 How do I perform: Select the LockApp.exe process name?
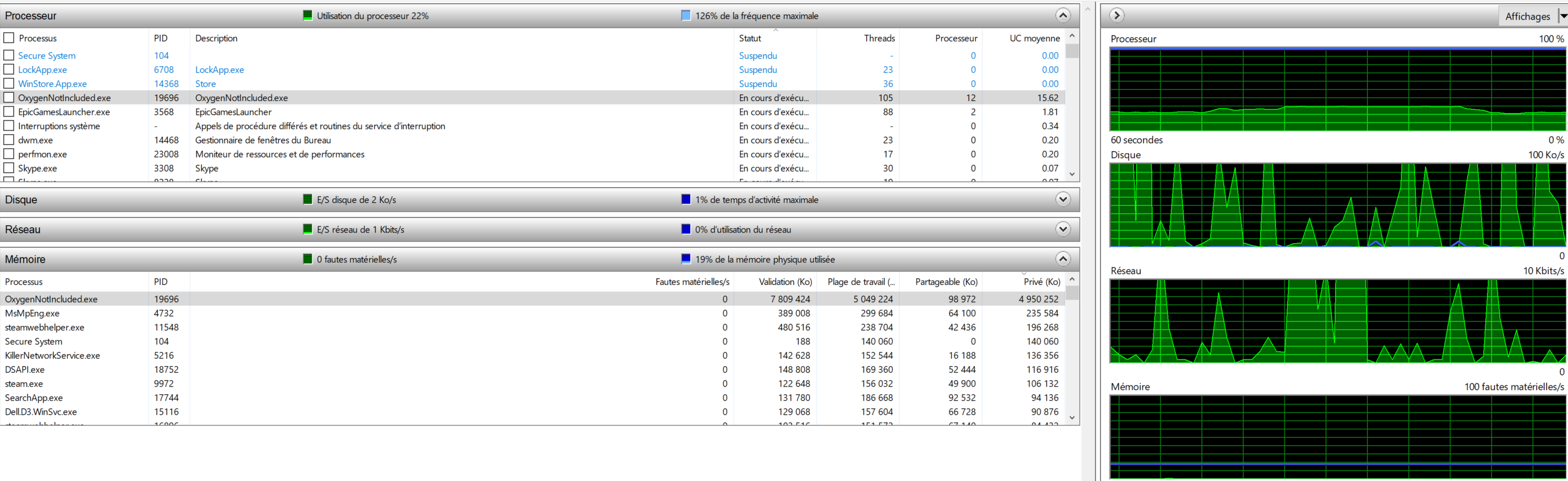(42, 70)
